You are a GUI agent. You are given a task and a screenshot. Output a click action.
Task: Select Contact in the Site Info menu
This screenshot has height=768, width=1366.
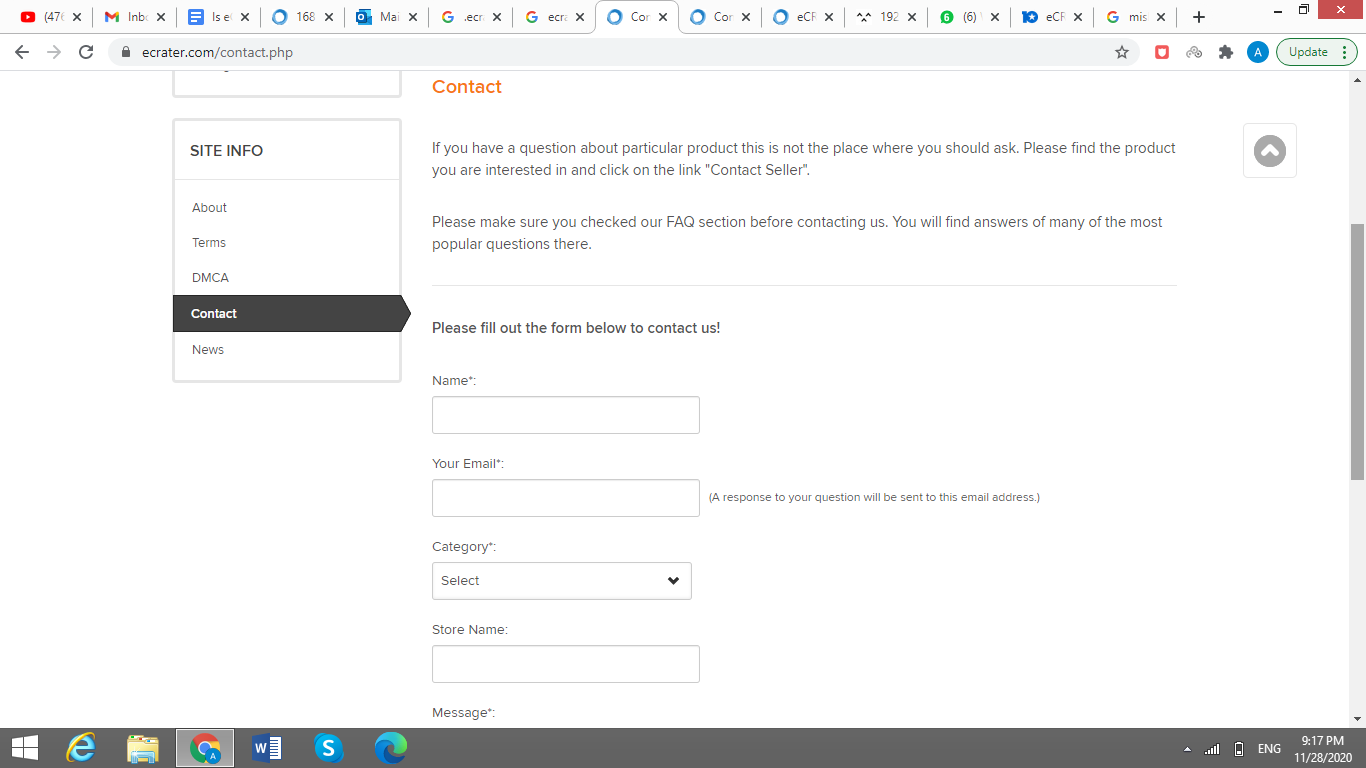(x=291, y=314)
